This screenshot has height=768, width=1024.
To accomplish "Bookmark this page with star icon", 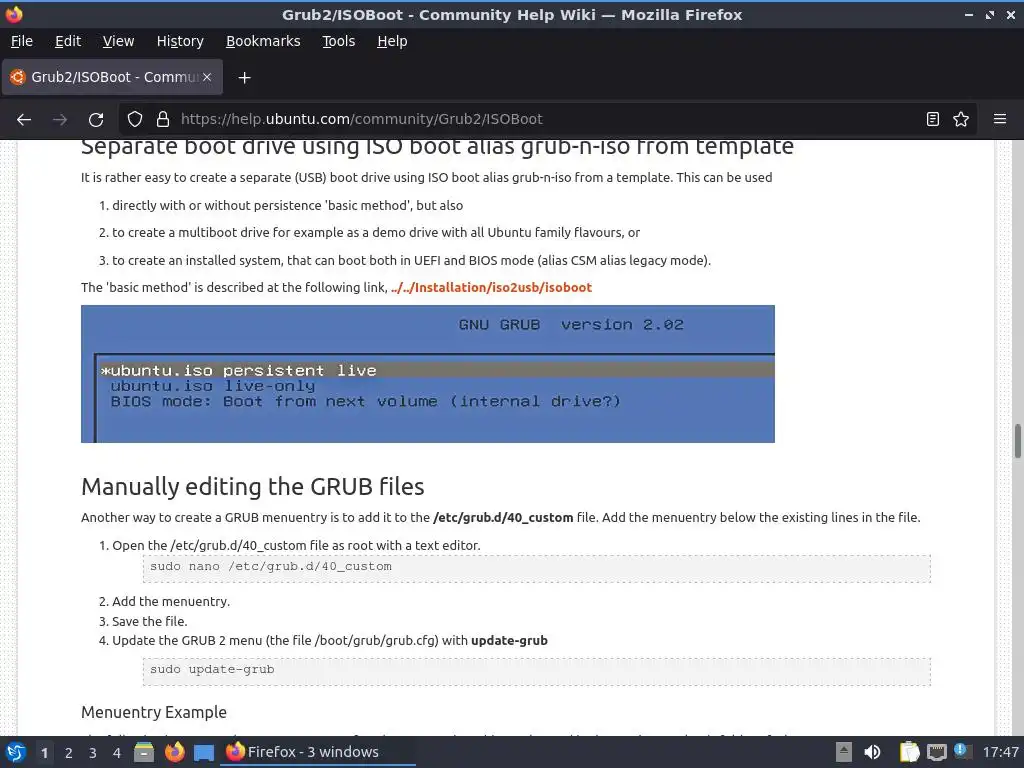I will pyautogui.click(x=961, y=119).
